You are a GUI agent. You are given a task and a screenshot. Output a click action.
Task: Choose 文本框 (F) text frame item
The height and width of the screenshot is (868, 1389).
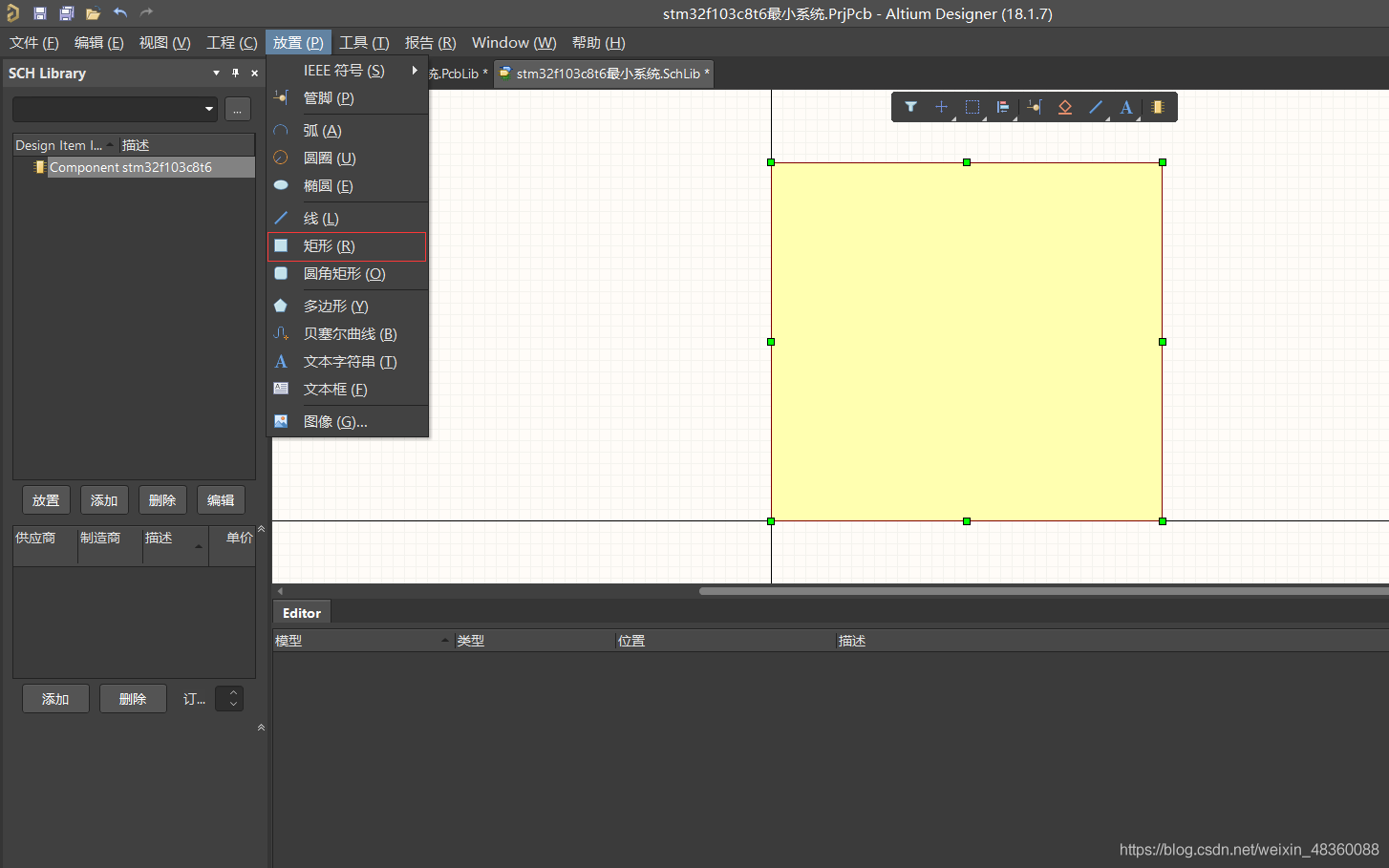(348, 390)
